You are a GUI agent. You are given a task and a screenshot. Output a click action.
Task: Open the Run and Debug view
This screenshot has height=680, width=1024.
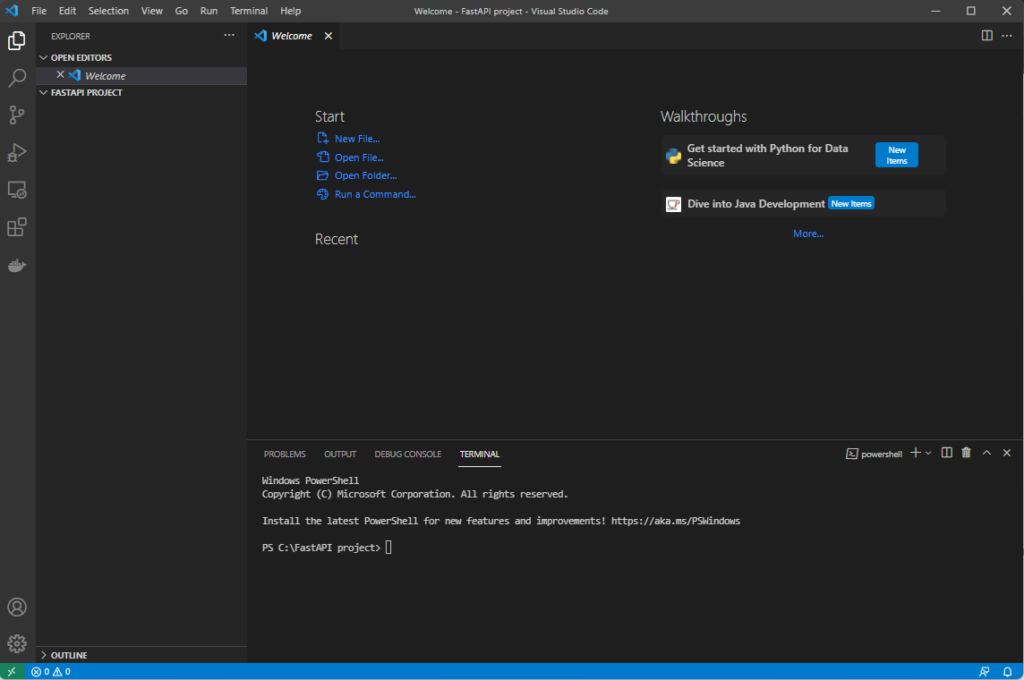[x=17, y=152]
